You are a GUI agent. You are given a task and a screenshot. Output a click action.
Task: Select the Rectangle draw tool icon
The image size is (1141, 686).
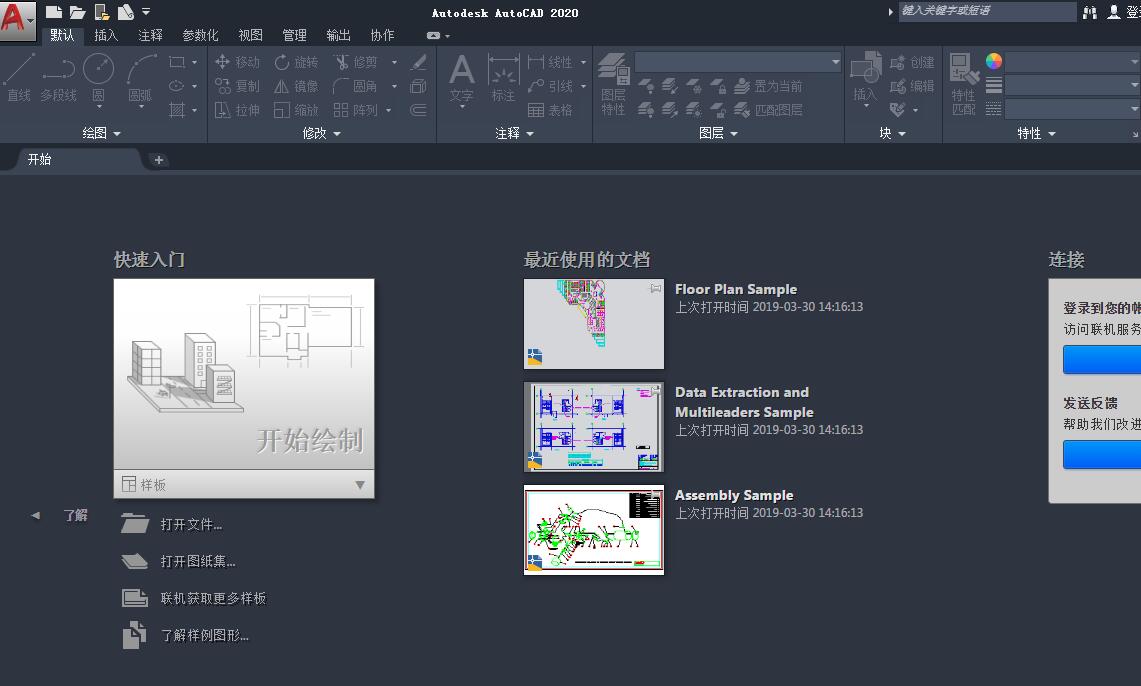[177, 63]
